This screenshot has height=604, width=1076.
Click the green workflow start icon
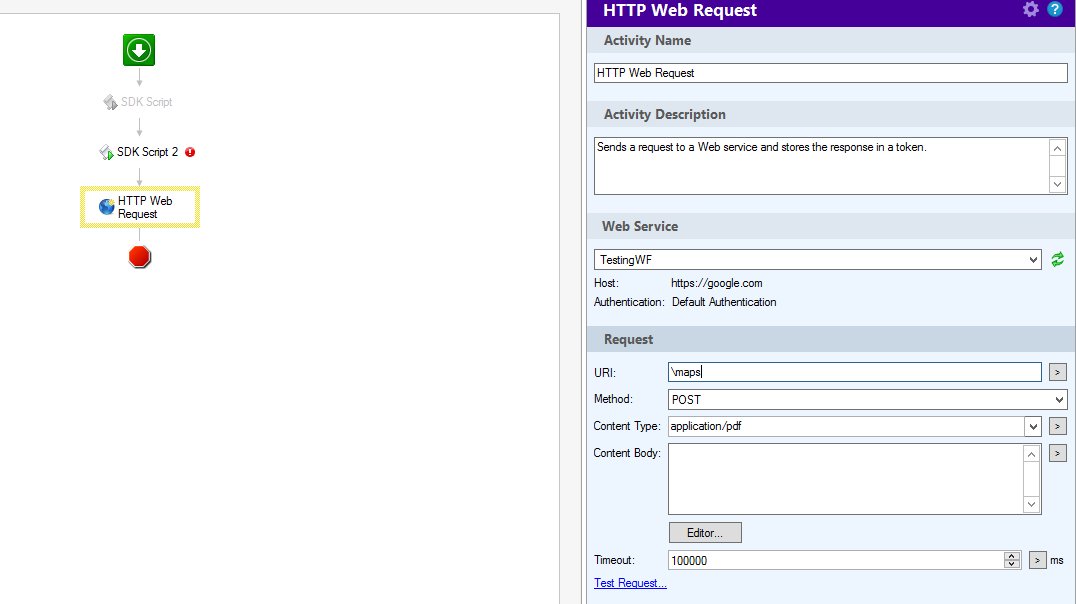point(139,50)
